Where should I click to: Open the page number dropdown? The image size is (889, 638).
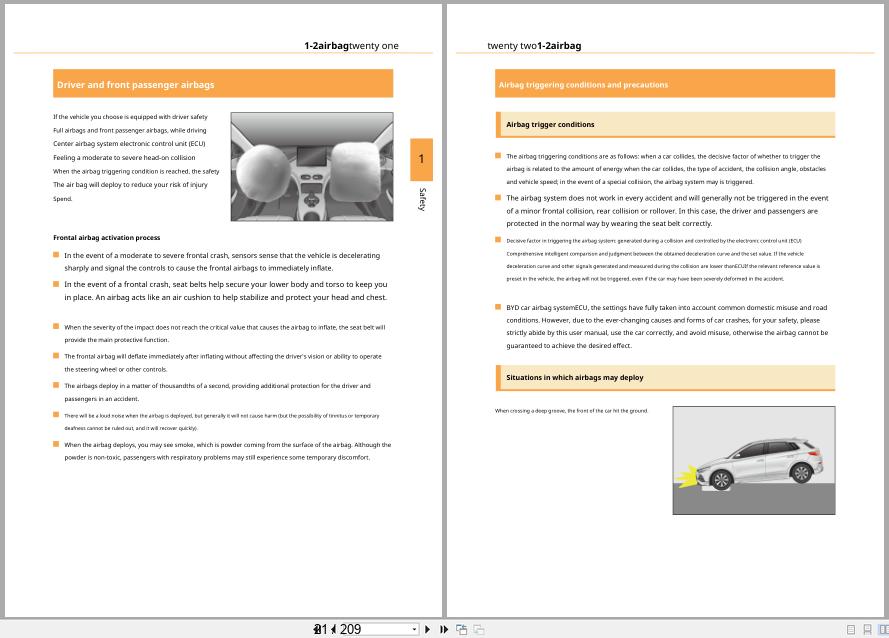(412, 629)
